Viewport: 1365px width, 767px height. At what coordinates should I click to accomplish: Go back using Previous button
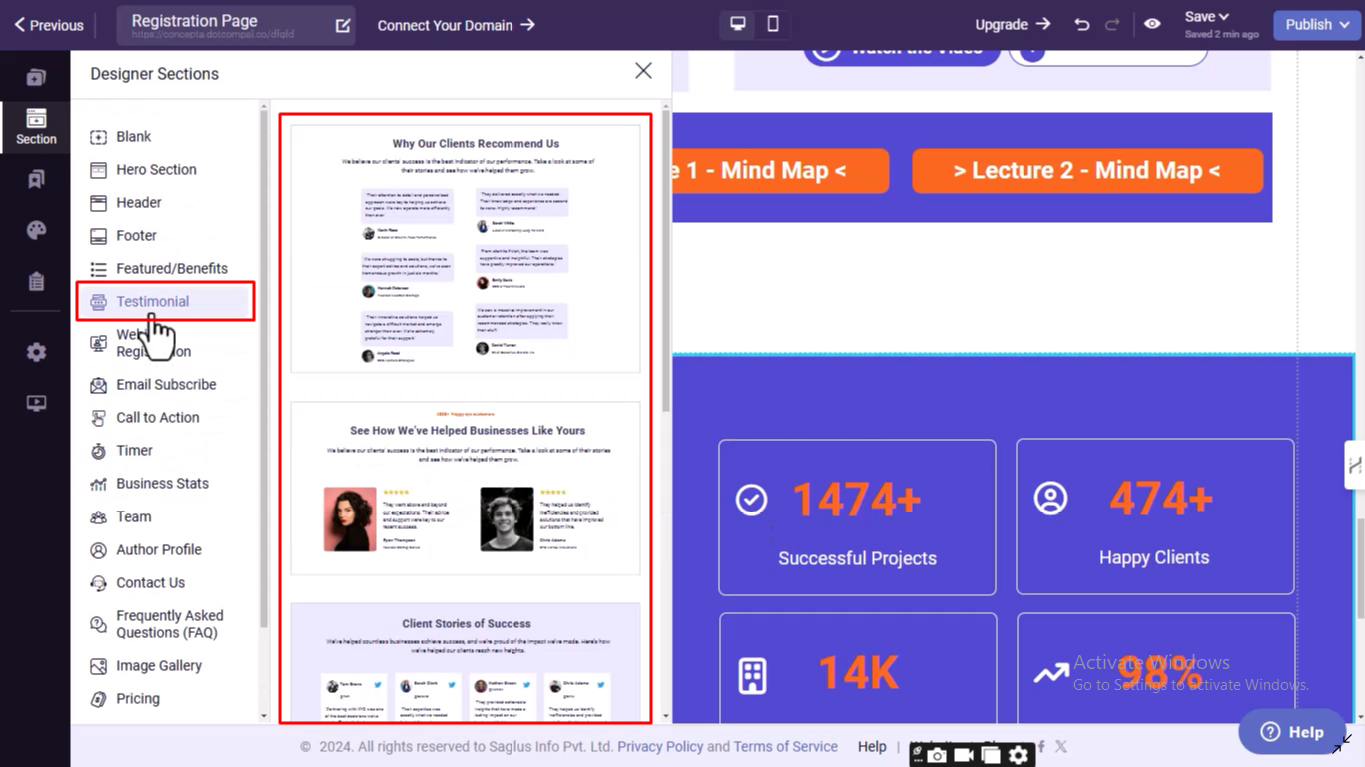(49, 25)
